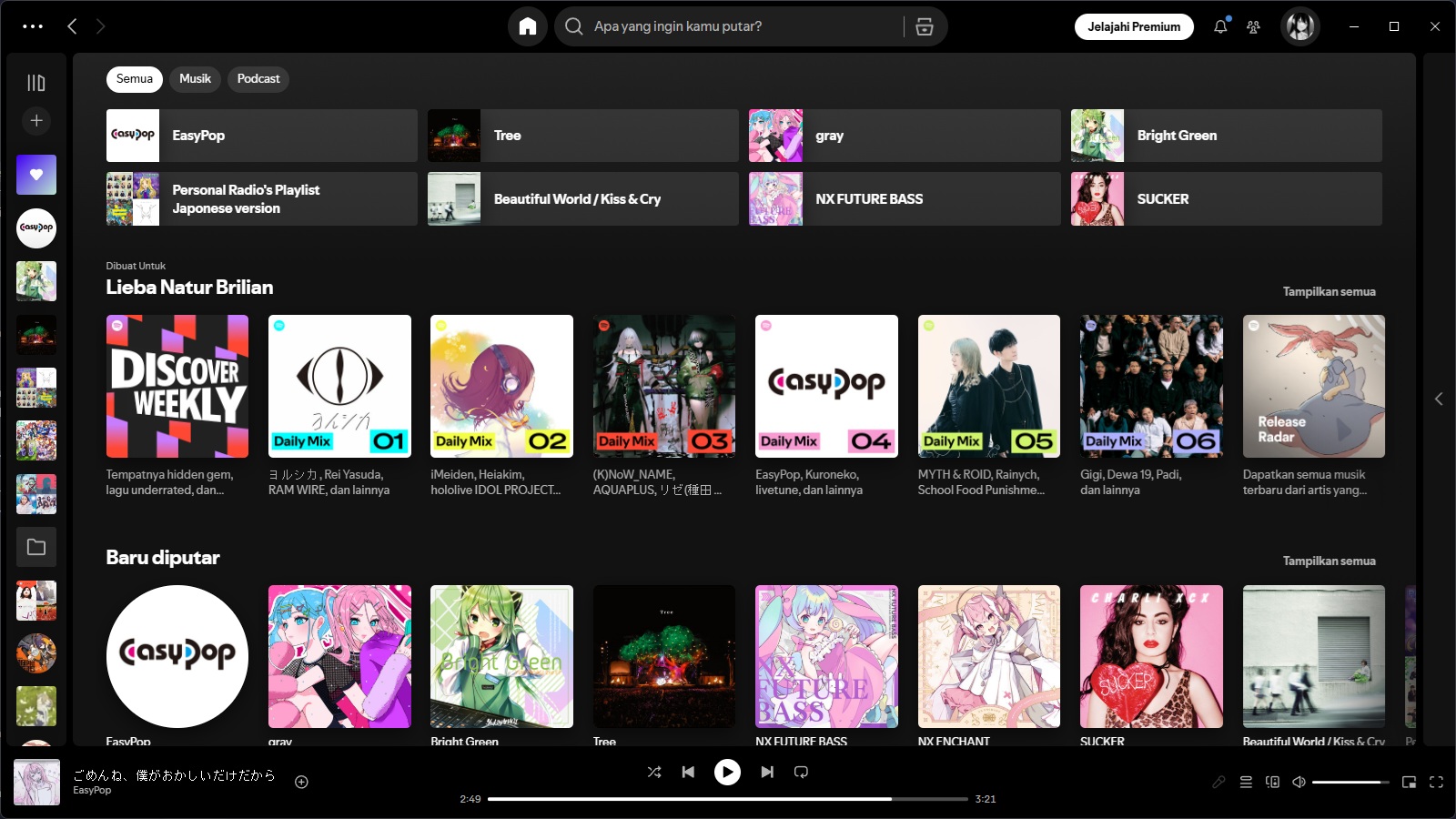1456x819 pixels.
Task: Open the play queue
Action: [1246, 782]
